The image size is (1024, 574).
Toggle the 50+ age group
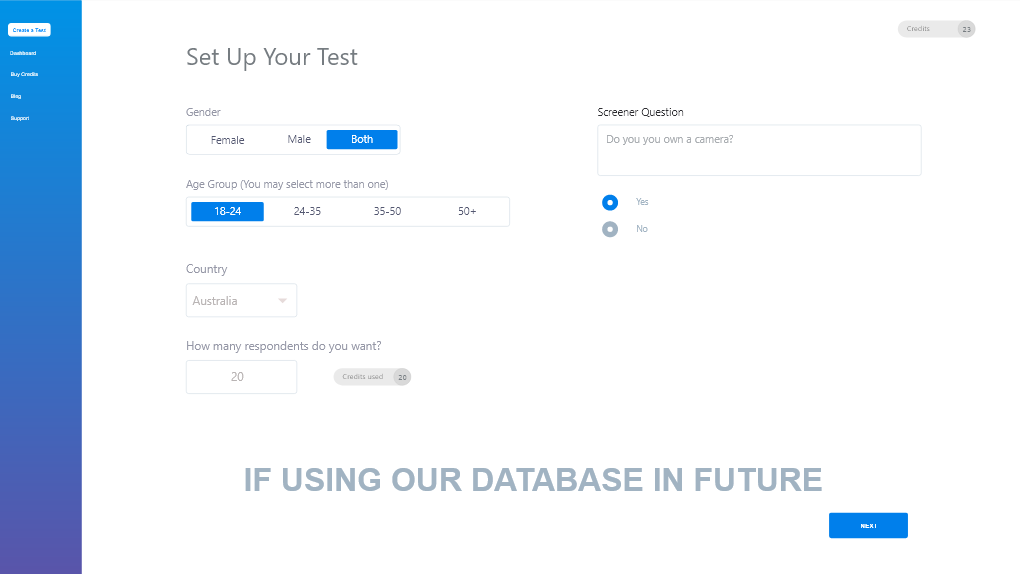point(467,212)
